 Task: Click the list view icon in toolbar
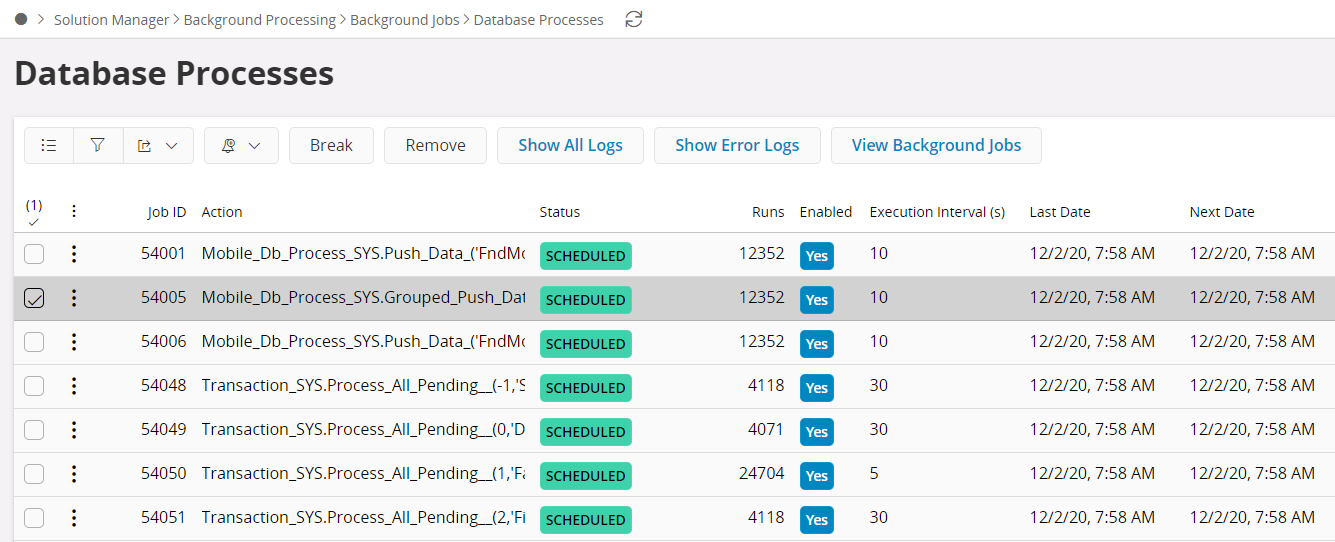pos(49,145)
